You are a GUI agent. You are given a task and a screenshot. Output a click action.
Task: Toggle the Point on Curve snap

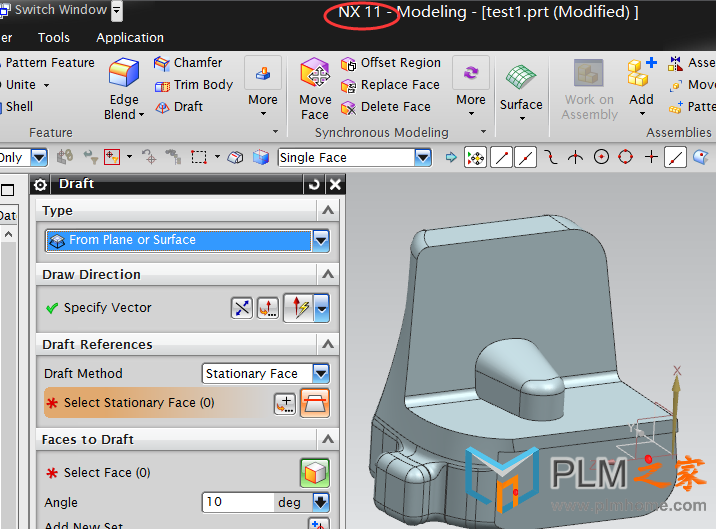point(676,158)
